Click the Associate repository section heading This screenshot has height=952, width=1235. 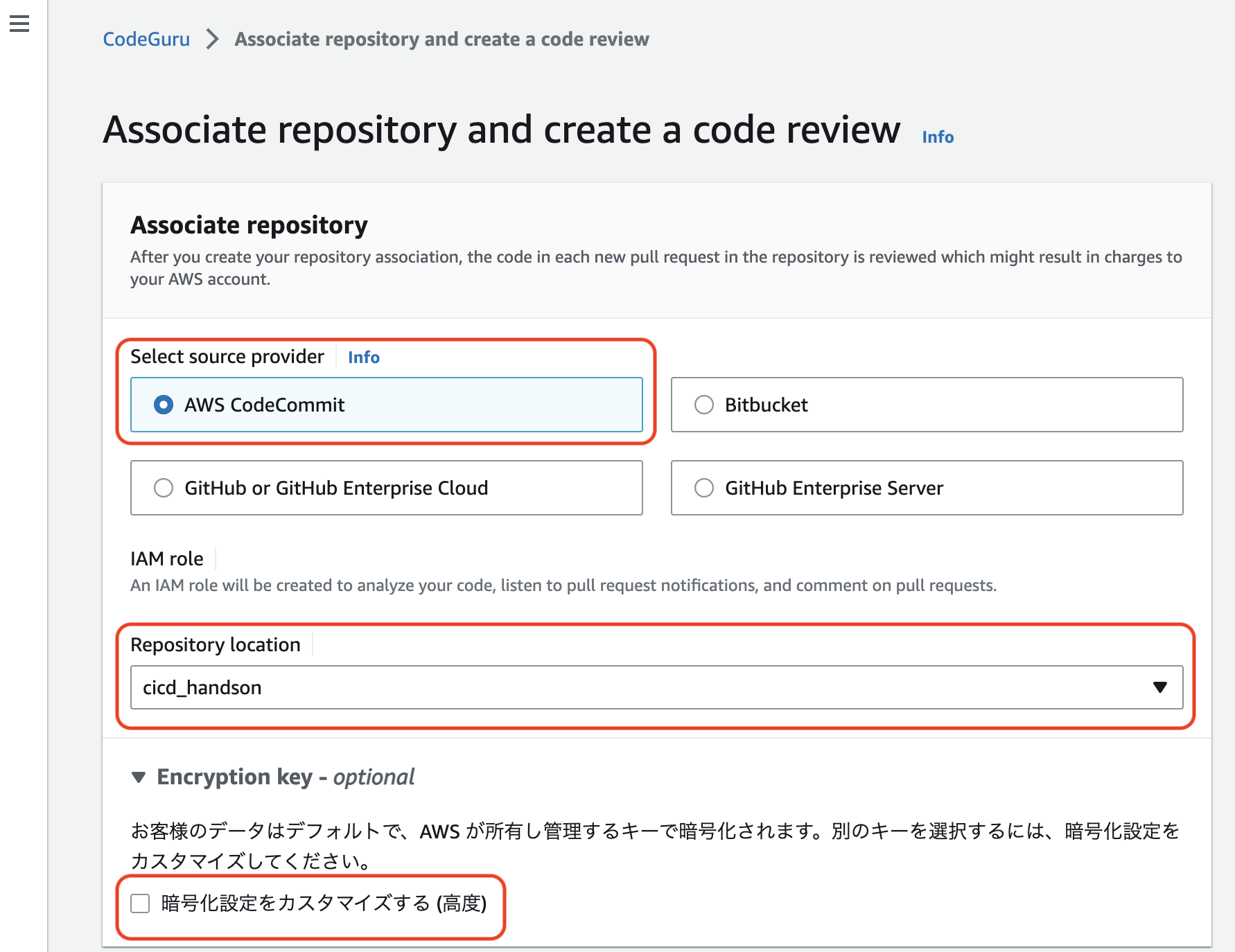(249, 225)
